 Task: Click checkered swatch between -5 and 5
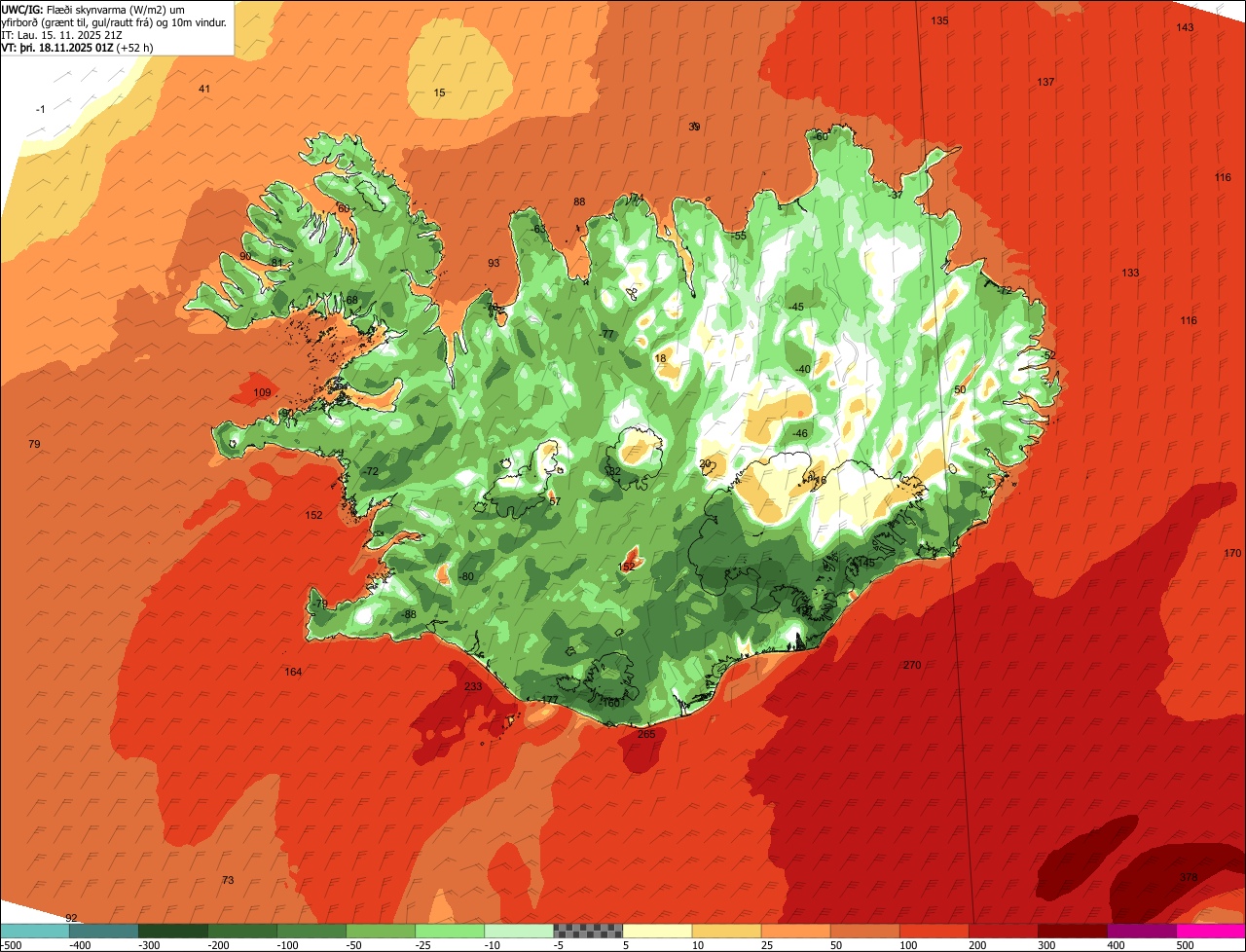point(588,931)
